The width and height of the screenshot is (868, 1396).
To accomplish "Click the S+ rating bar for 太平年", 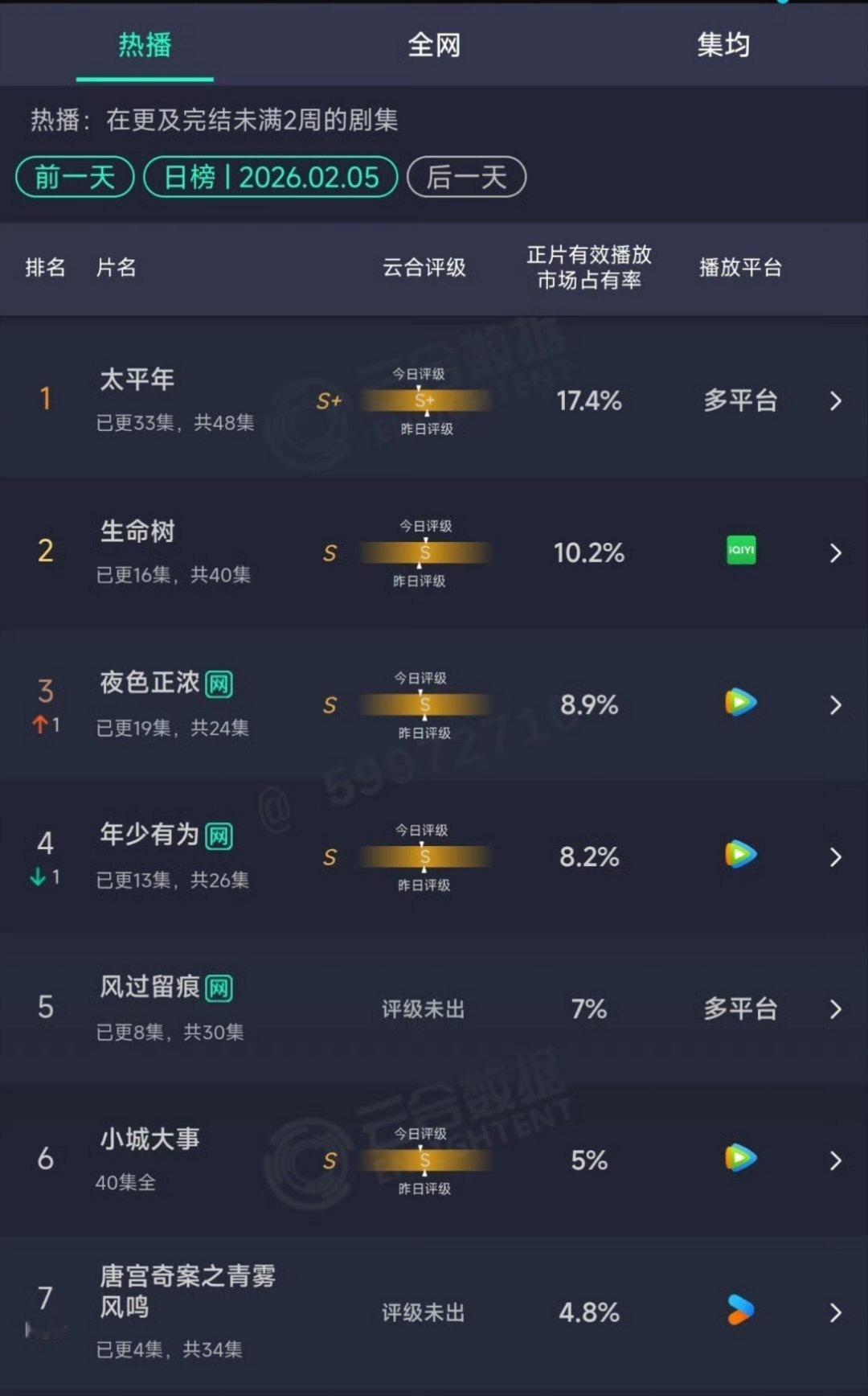I will pyautogui.click(x=425, y=400).
